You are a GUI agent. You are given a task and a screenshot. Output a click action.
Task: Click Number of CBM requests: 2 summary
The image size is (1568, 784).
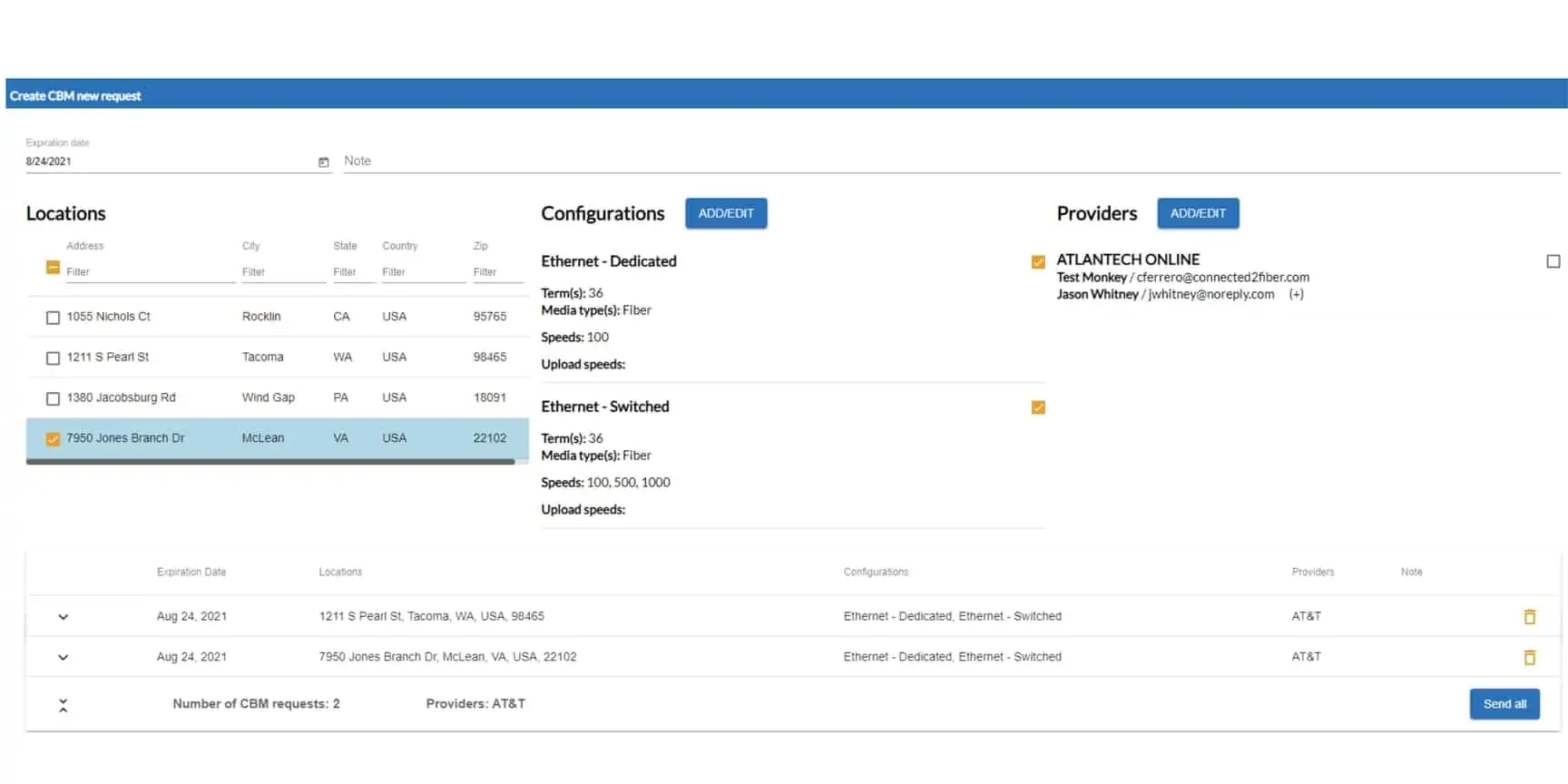[x=256, y=704]
